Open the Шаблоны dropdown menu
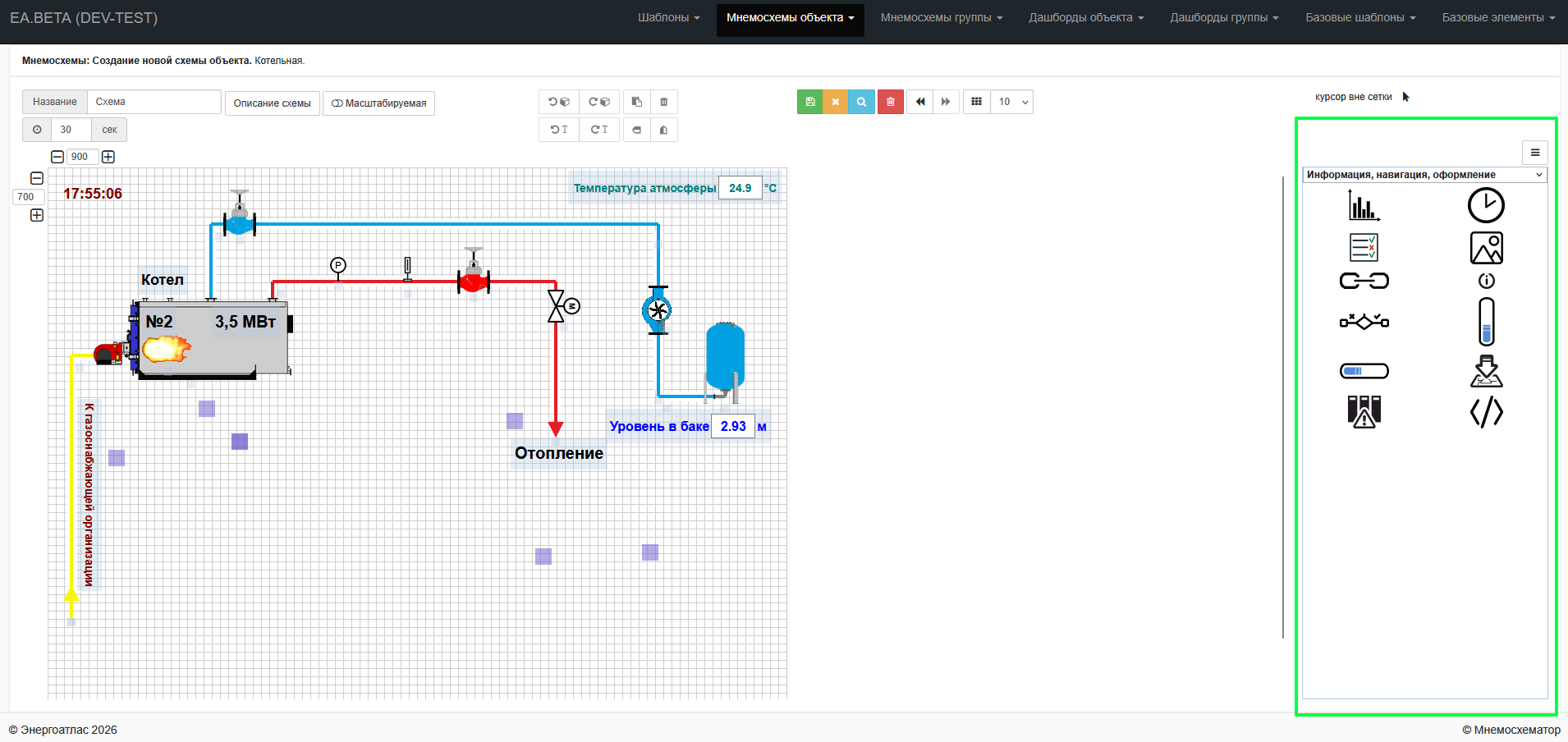1568x742 pixels. tap(669, 18)
